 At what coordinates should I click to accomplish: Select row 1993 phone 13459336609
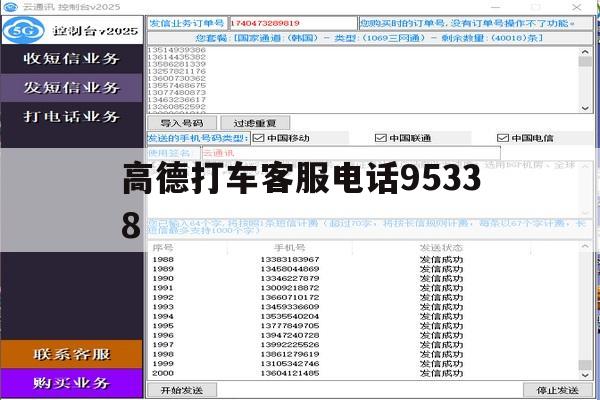[290, 307]
